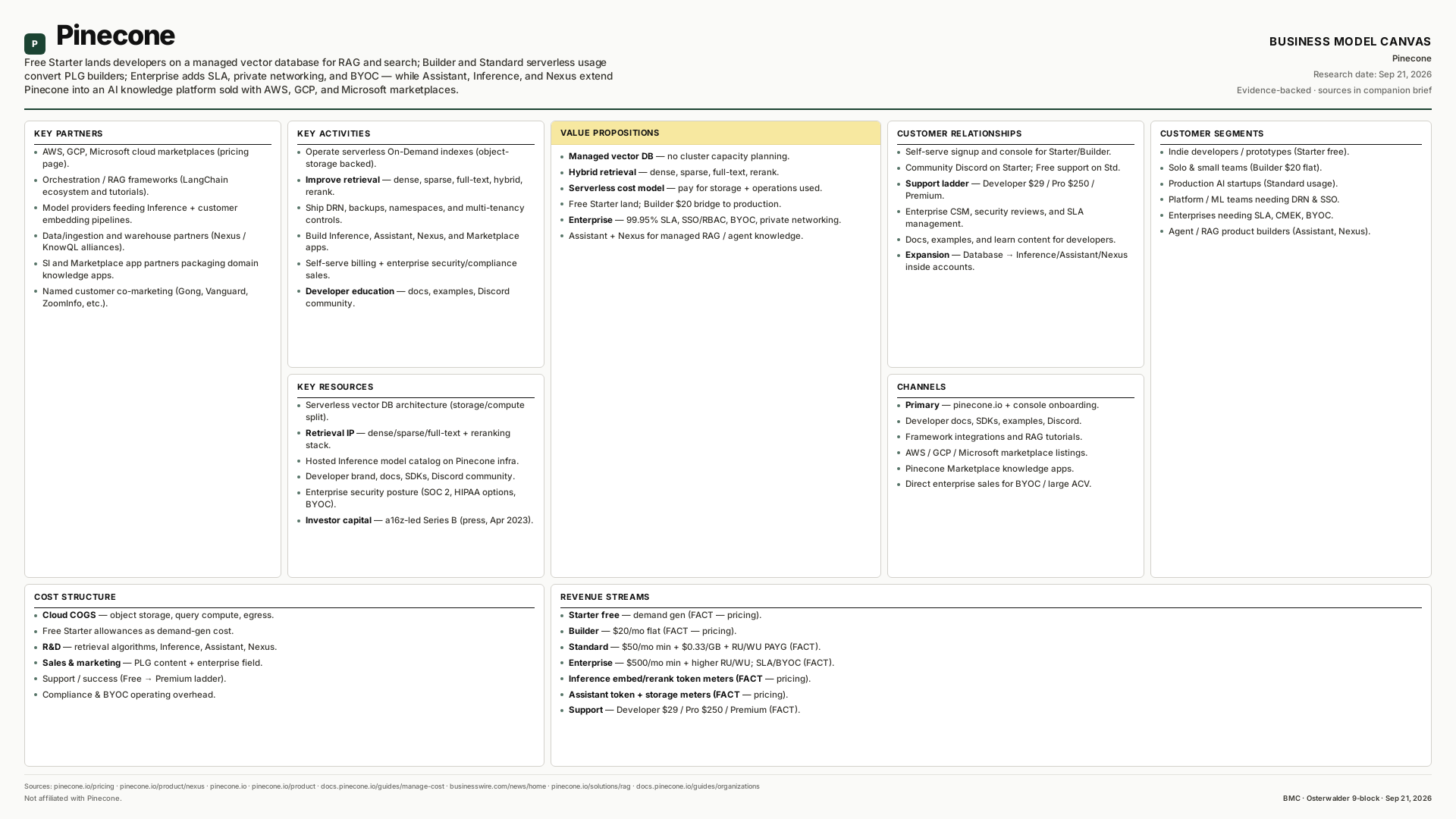Select the Customer Relationships section header
This screenshot has height=819, width=1456.
[x=959, y=133]
